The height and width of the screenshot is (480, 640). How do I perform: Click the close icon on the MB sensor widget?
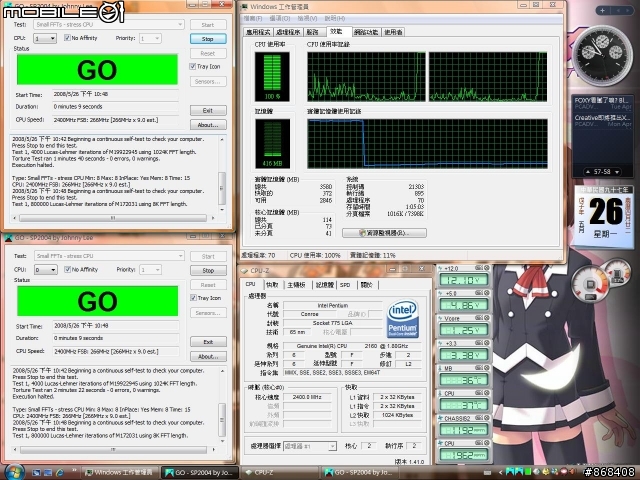click(x=487, y=368)
